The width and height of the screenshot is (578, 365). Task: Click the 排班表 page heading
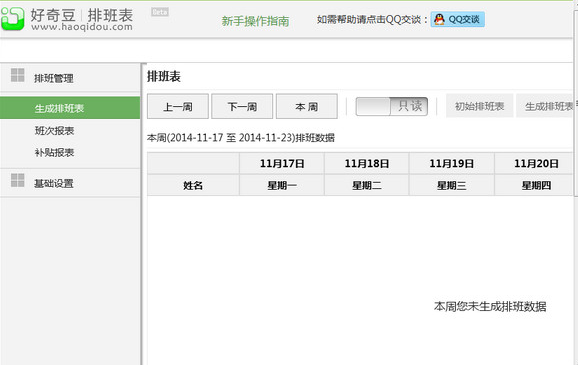(164, 77)
